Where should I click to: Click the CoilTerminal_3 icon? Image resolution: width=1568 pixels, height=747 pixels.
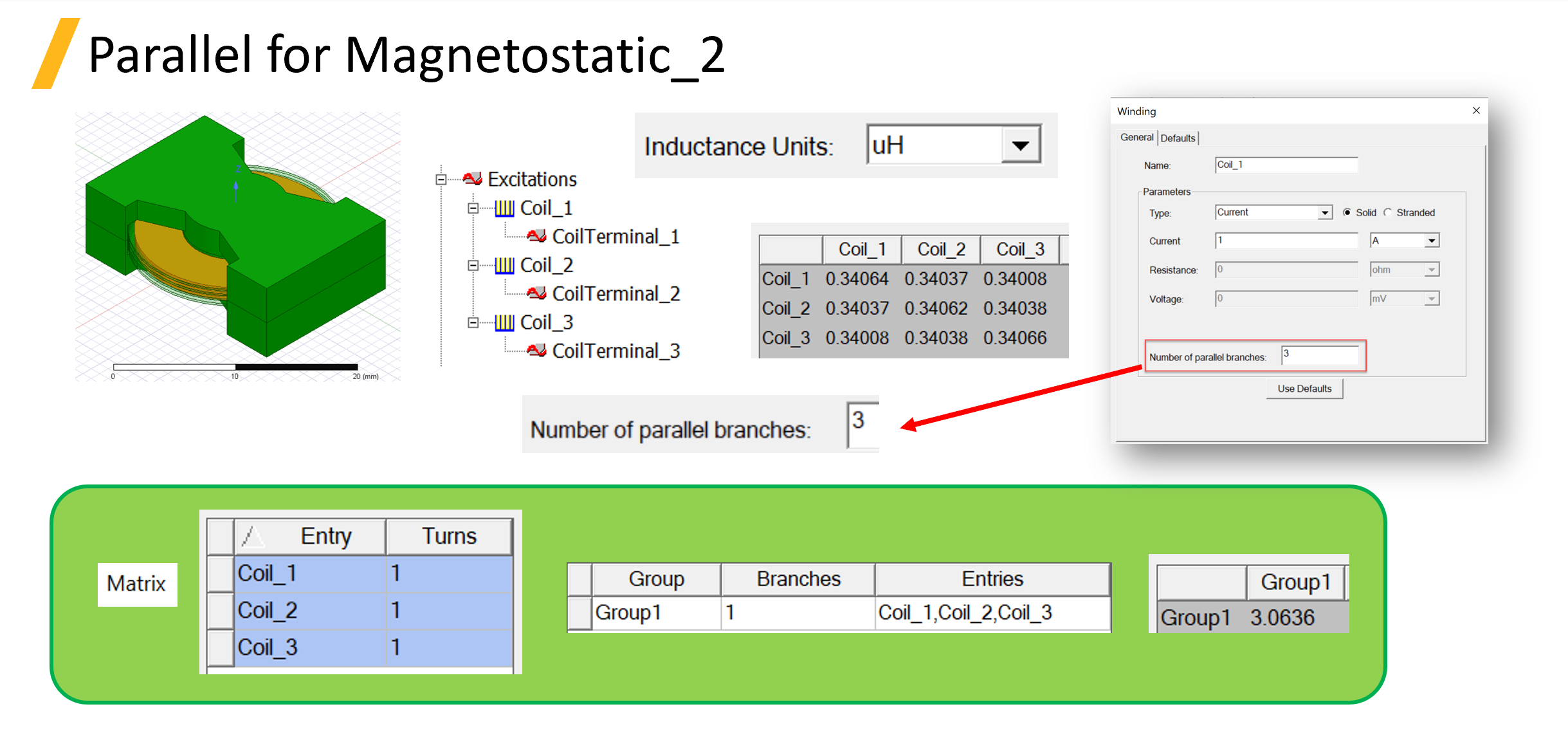click(536, 351)
